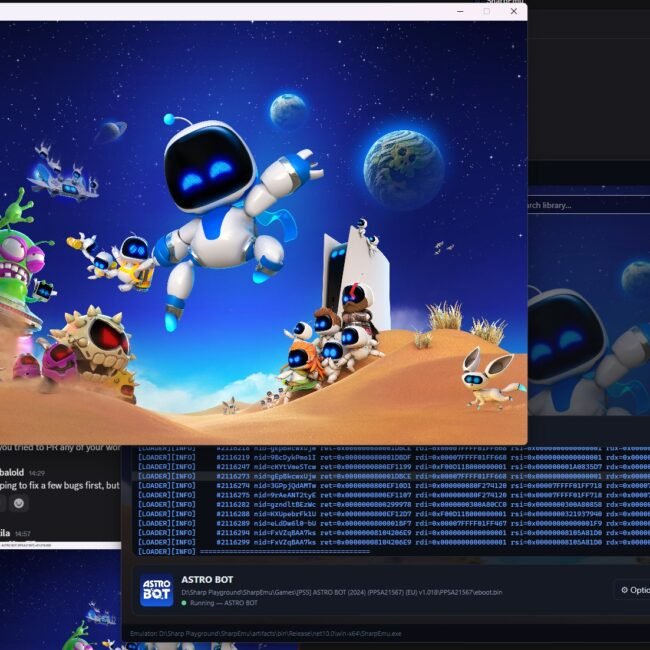Select log line #2116294 nid=FxVZqBAA7ks
The width and height of the screenshot is (650, 650).
[x=393, y=533]
